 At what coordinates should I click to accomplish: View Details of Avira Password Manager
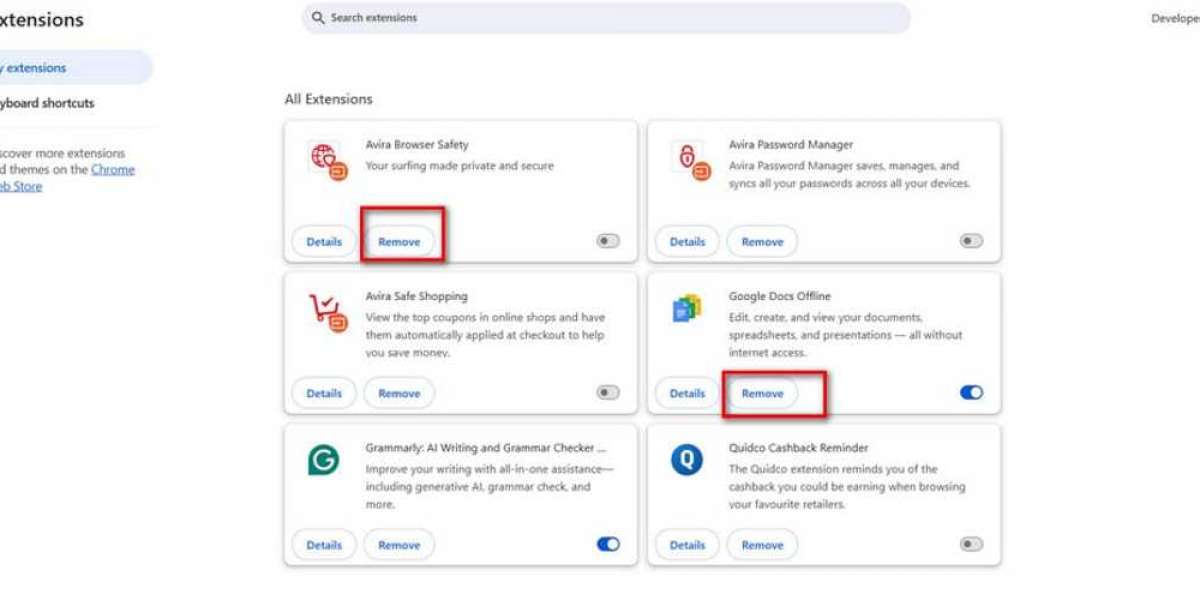pos(687,242)
